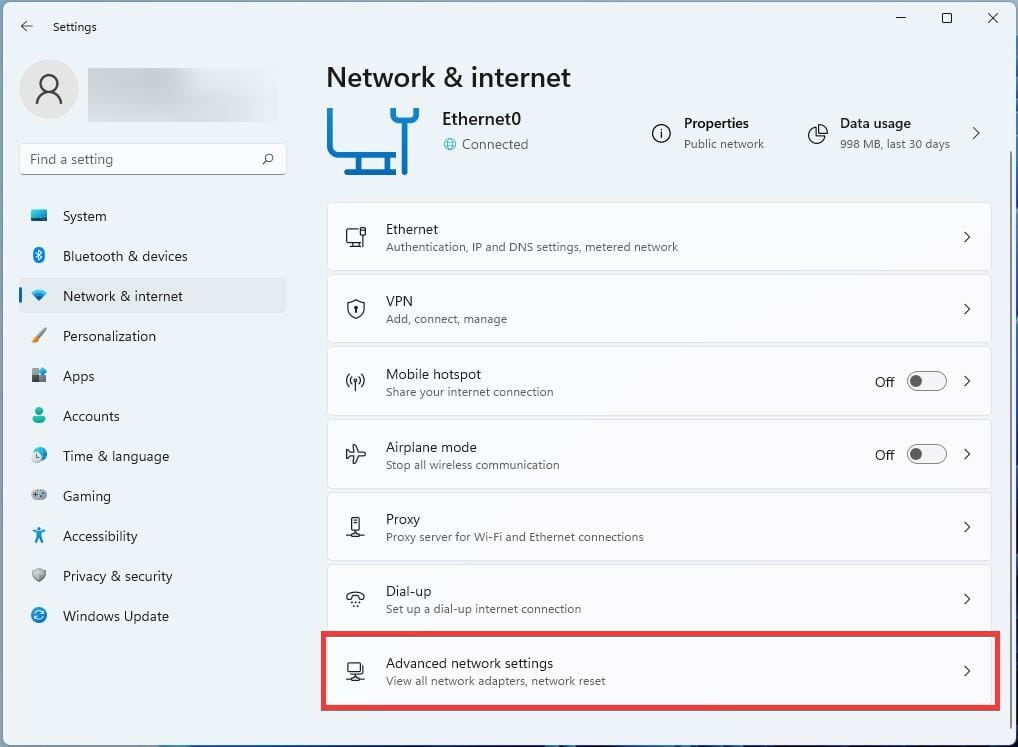Click the Mobile hotspot antenna icon

tap(355, 382)
